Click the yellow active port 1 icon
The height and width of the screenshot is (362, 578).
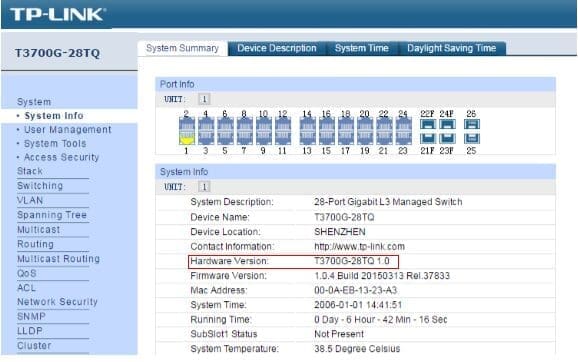(x=187, y=139)
